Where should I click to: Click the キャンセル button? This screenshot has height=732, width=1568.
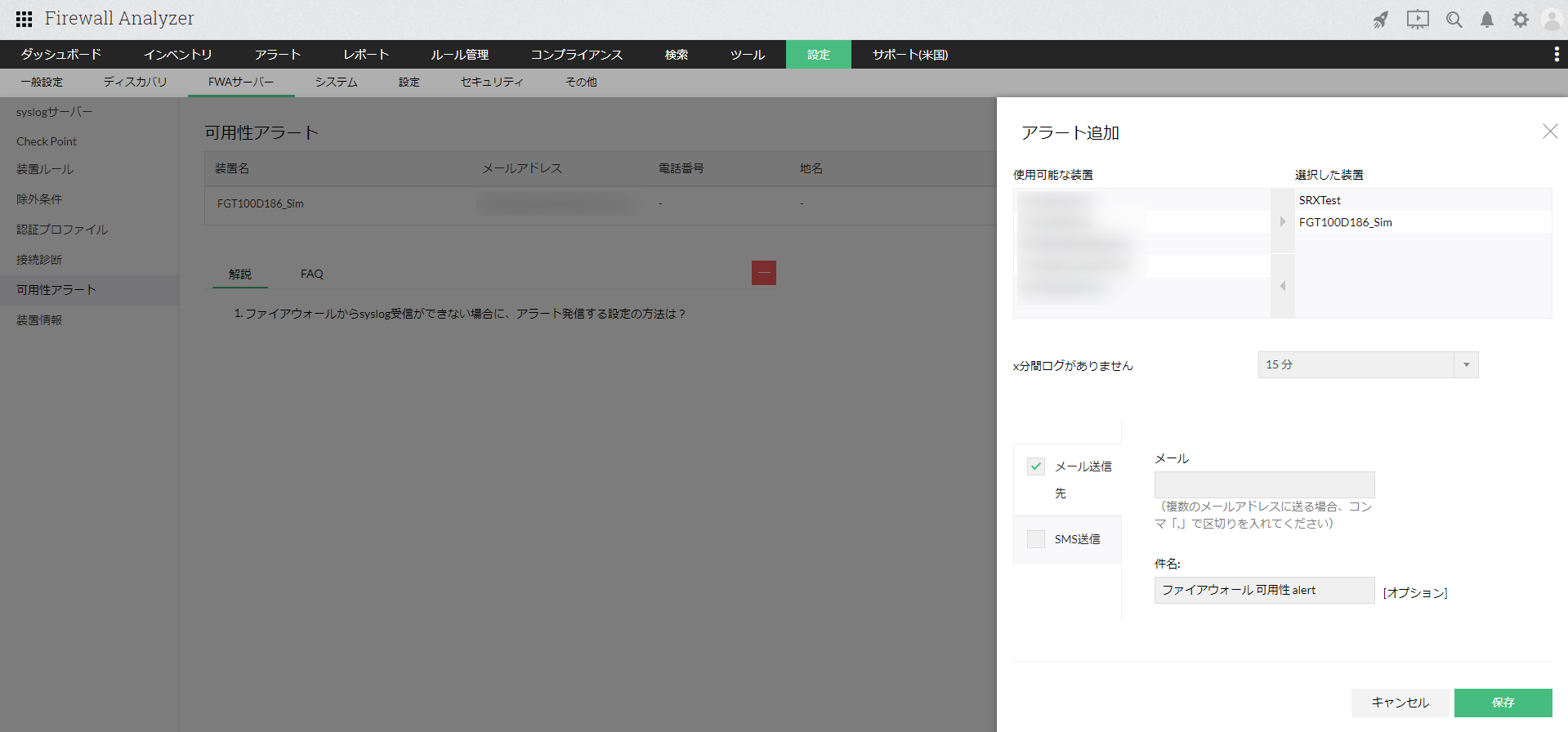pyautogui.click(x=1400, y=703)
